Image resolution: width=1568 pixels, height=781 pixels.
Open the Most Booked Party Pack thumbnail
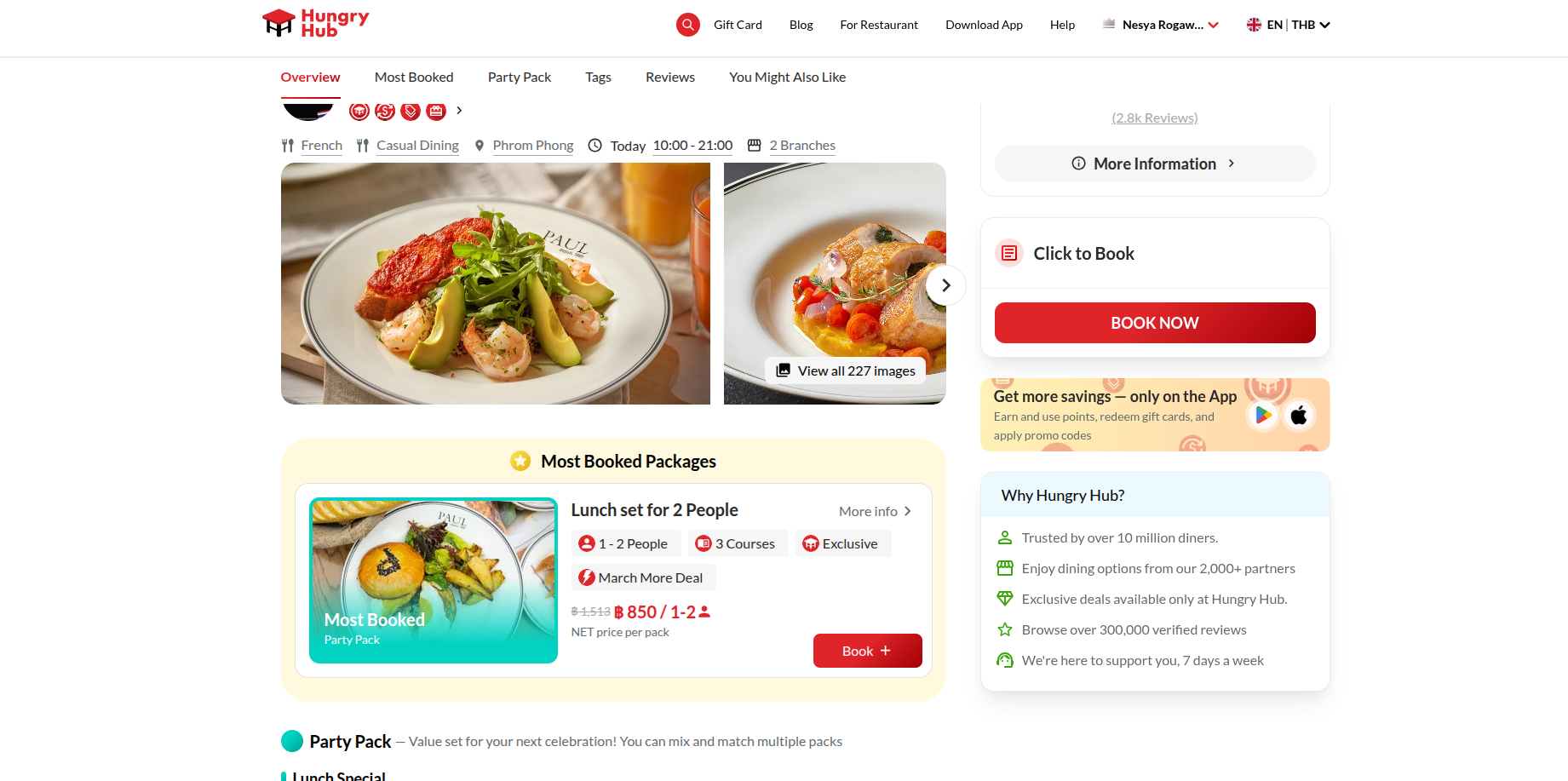pos(434,580)
